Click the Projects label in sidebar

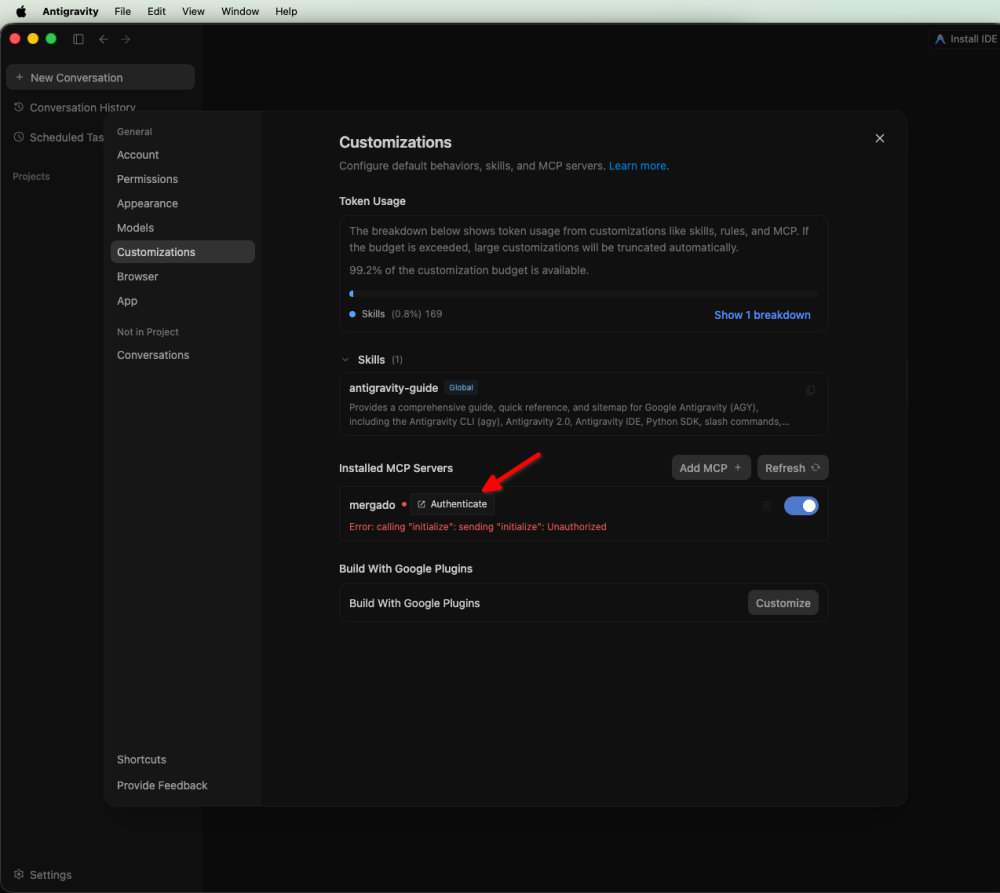[31, 177]
